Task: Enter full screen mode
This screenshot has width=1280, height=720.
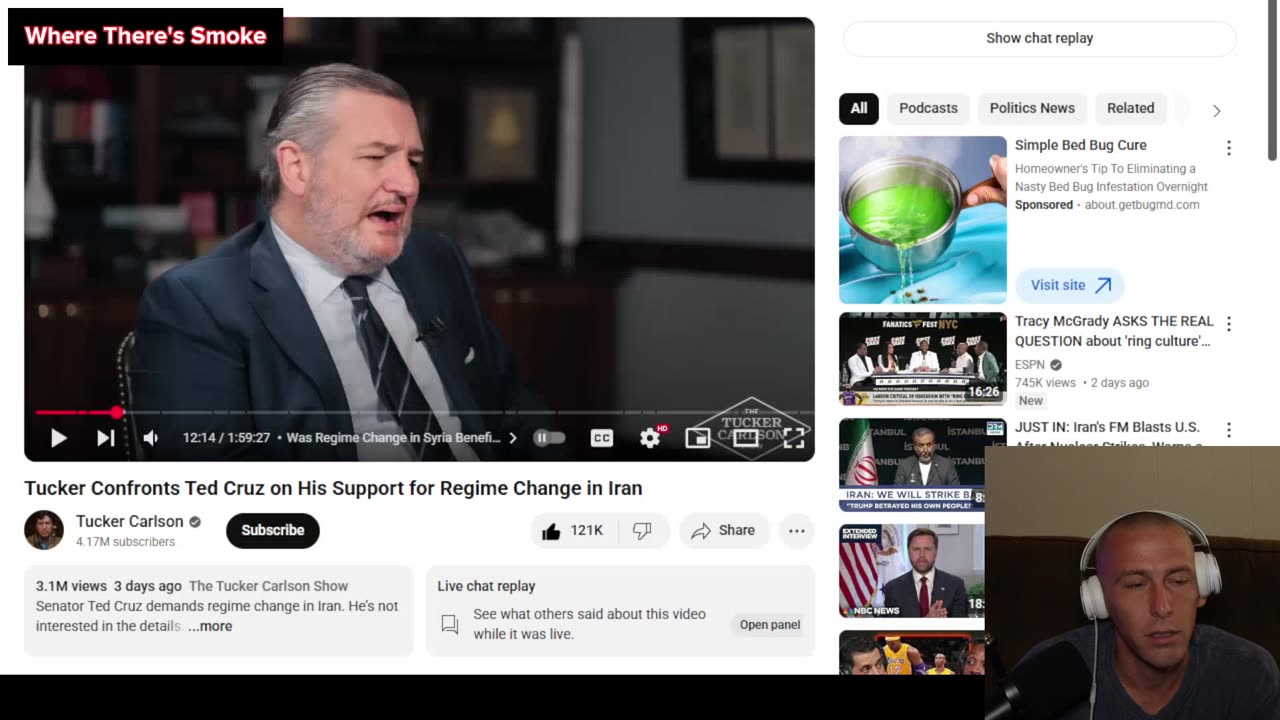Action: point(794,438)
